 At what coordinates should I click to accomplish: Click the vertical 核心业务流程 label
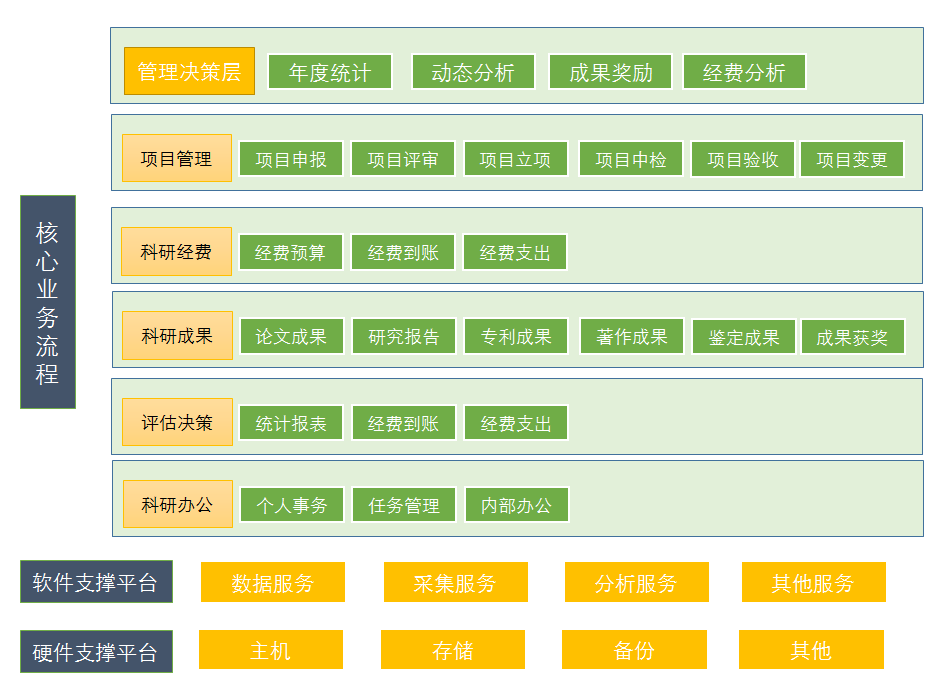point(47,302)
